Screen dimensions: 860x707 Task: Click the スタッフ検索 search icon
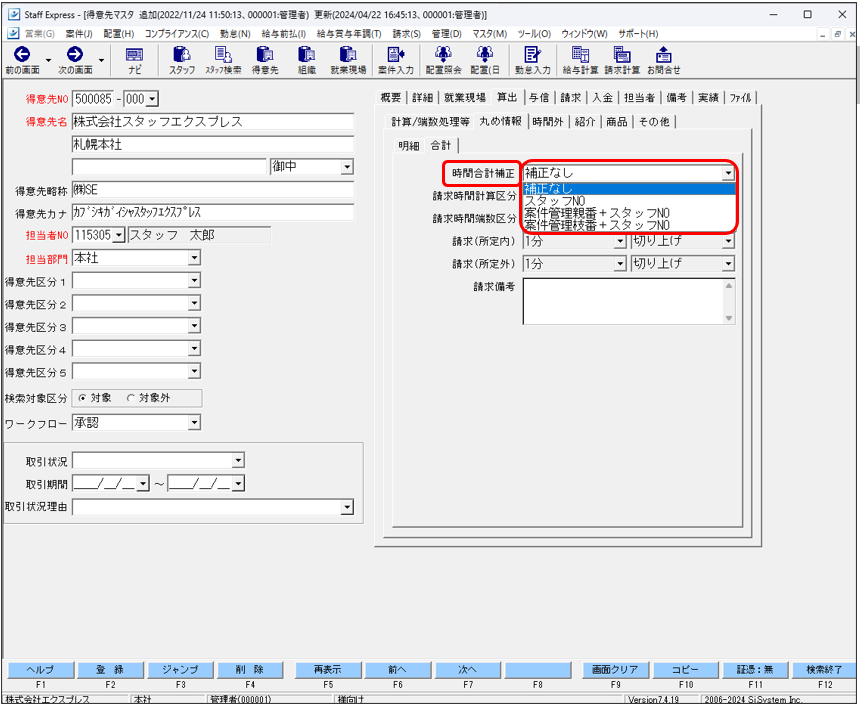(223, 54)
